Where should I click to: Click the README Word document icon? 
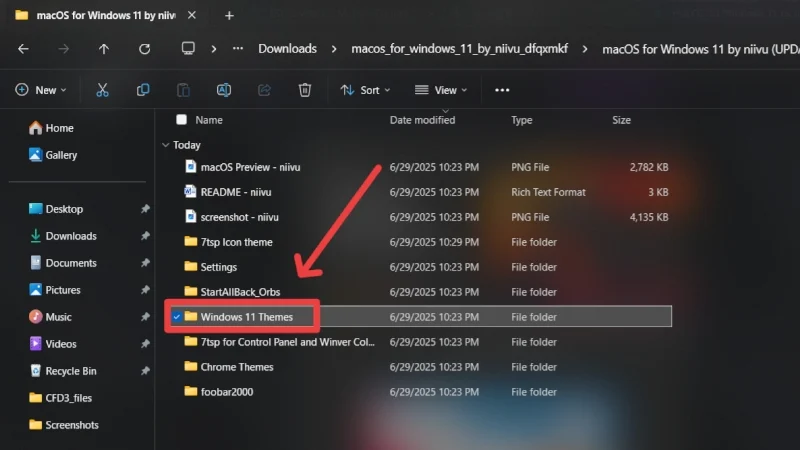[x=190, y=191]
